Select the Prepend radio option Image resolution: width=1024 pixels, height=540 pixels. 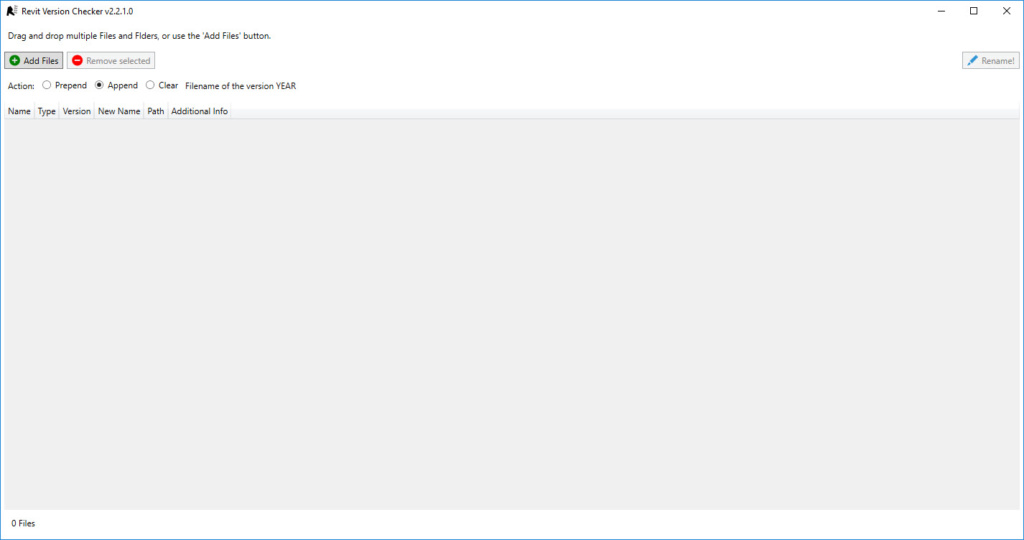point(64,86)
